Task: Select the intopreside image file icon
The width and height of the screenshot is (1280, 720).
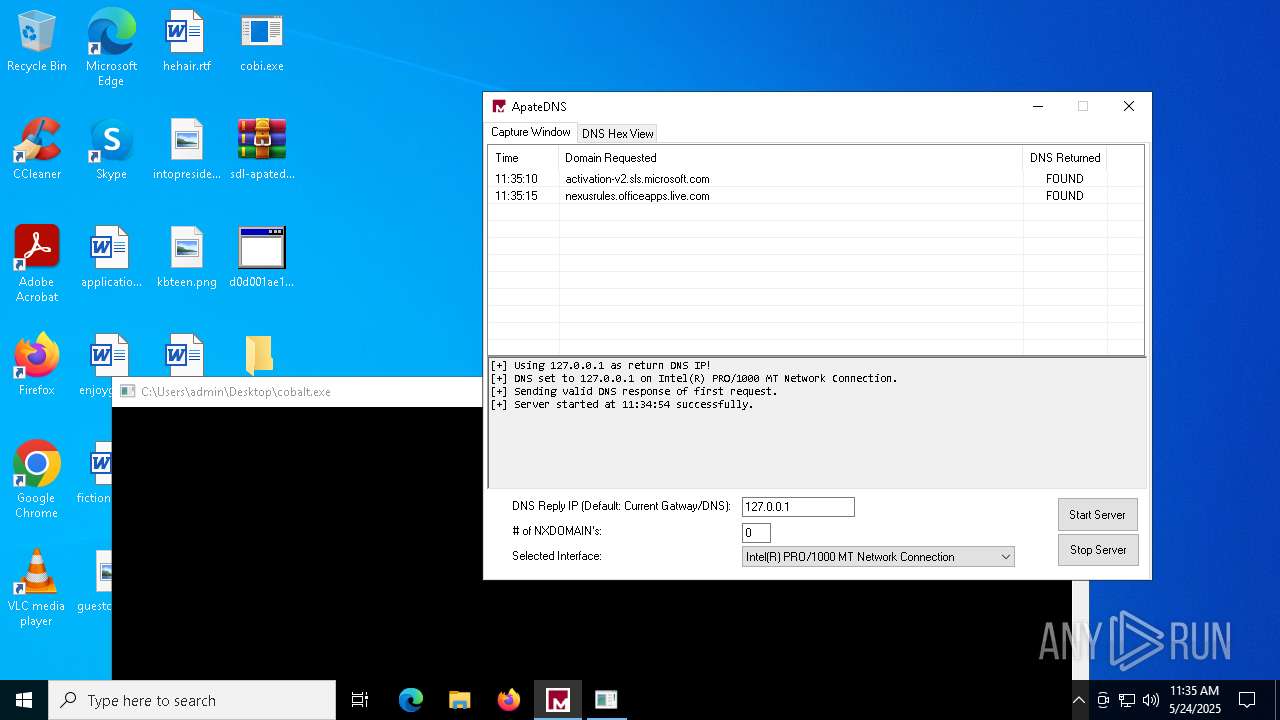Action: pos(186,149)
